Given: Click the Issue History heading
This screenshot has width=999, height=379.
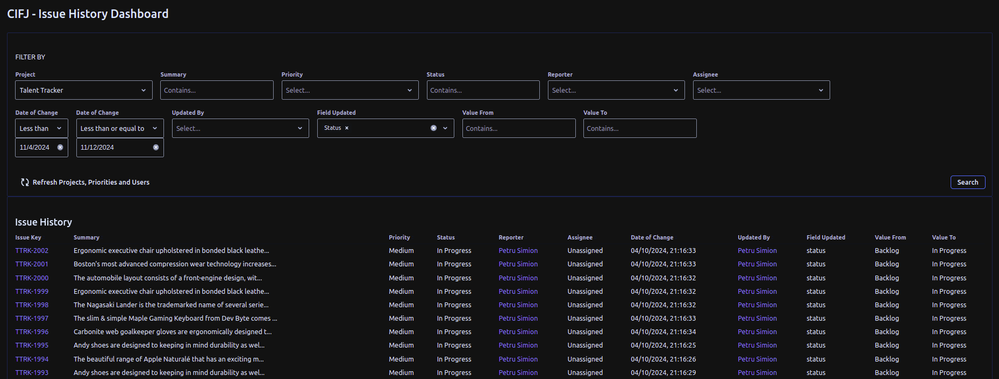Looking at the screenshot, I should coord(43,222).
